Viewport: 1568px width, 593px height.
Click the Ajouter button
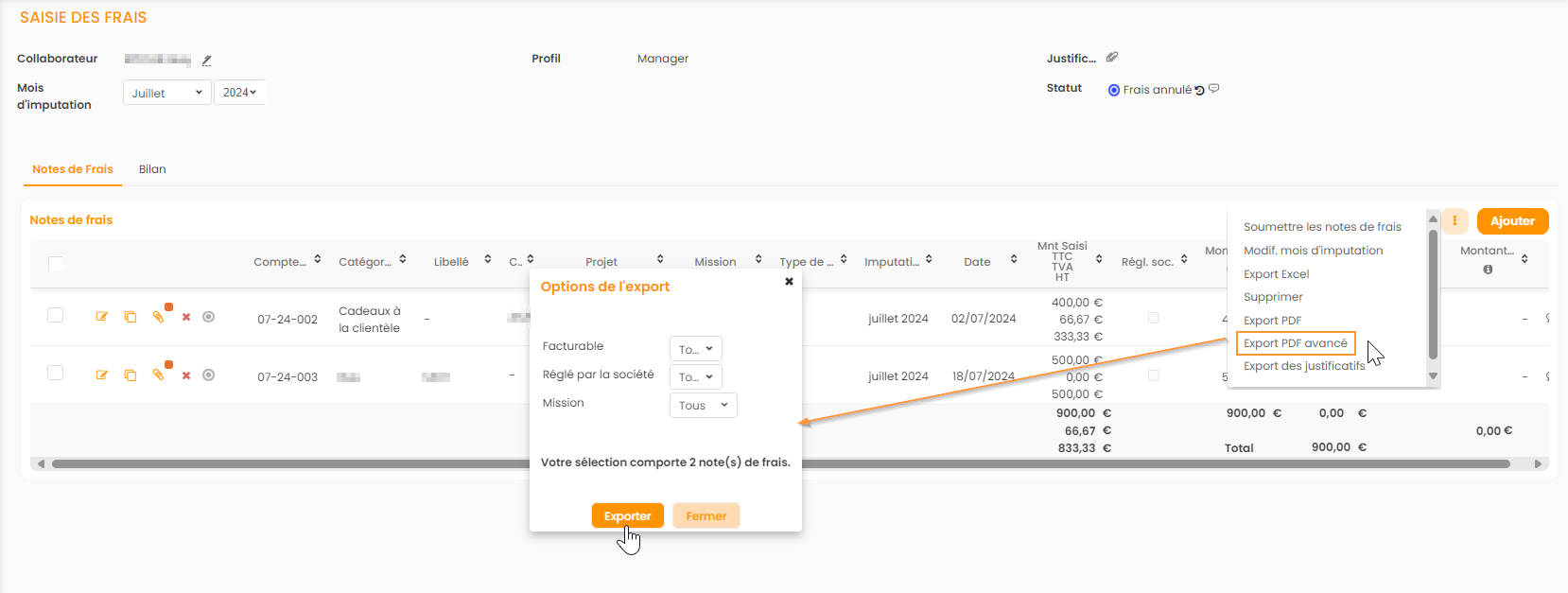tap(1512, 221)
